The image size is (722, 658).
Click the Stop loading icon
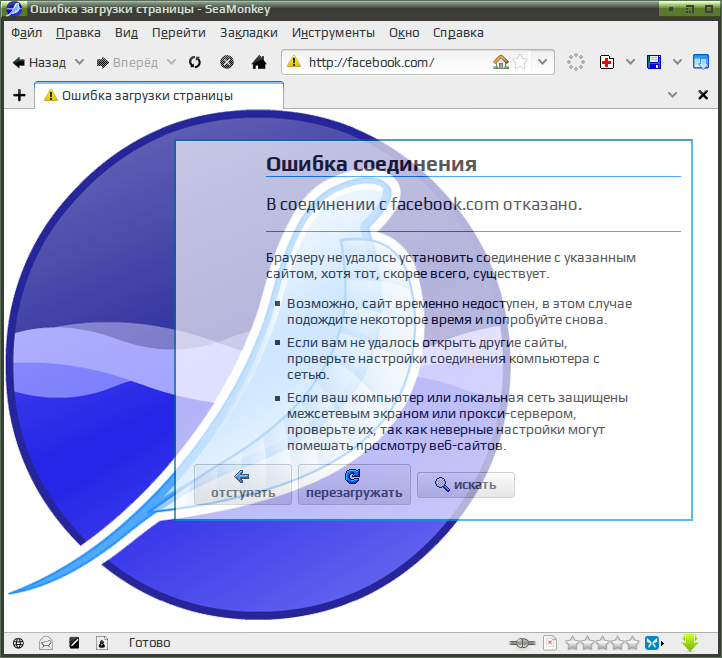point(227,62)
